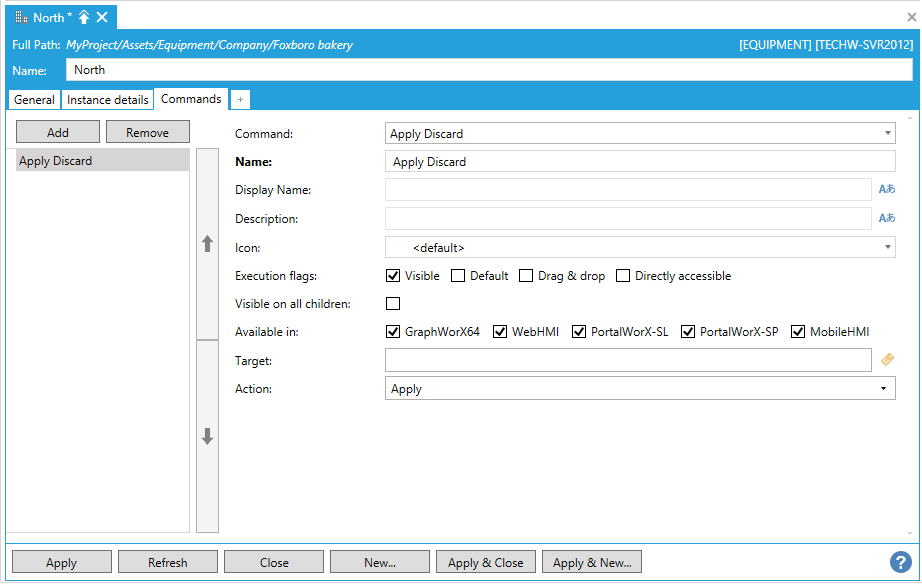Click the move command up arrow
Screen dimensions: 922x586
coord(208,244)
